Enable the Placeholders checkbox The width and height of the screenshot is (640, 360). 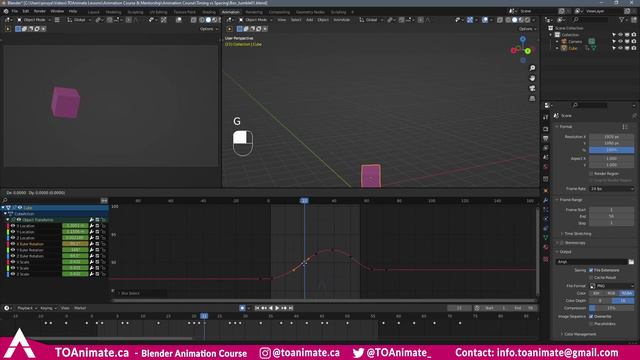(591, 324)
